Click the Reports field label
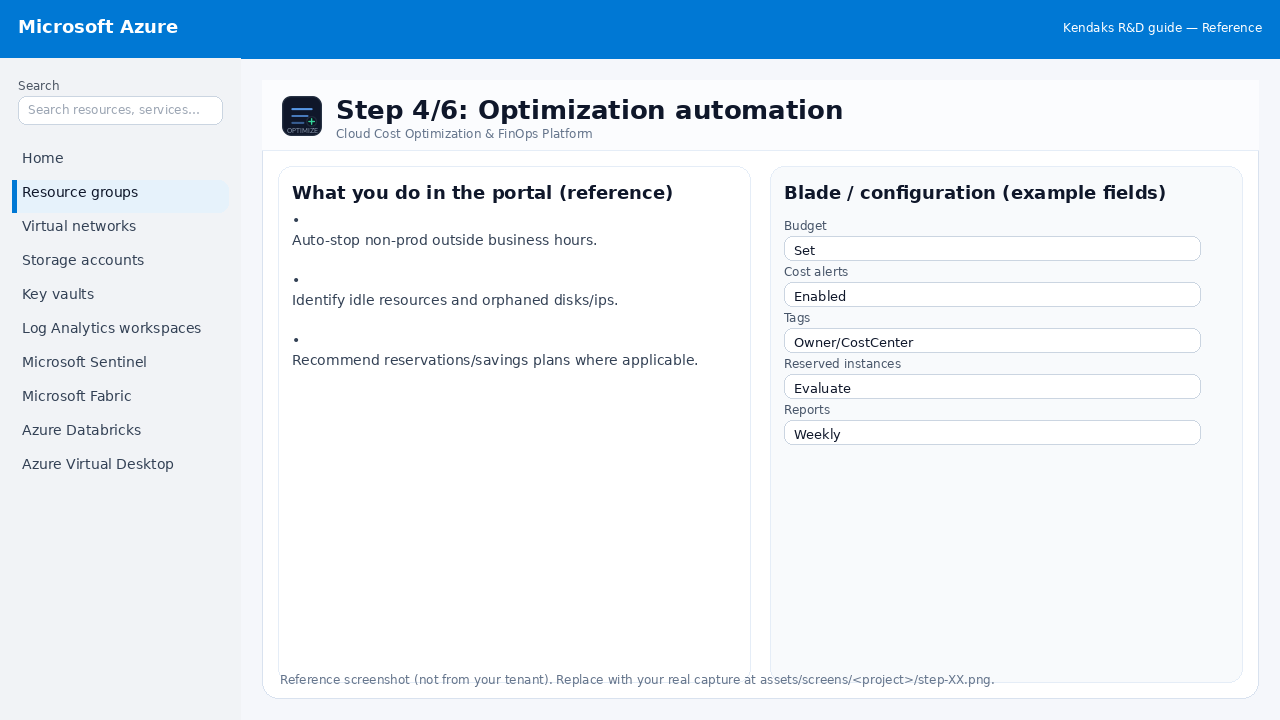 807,410
